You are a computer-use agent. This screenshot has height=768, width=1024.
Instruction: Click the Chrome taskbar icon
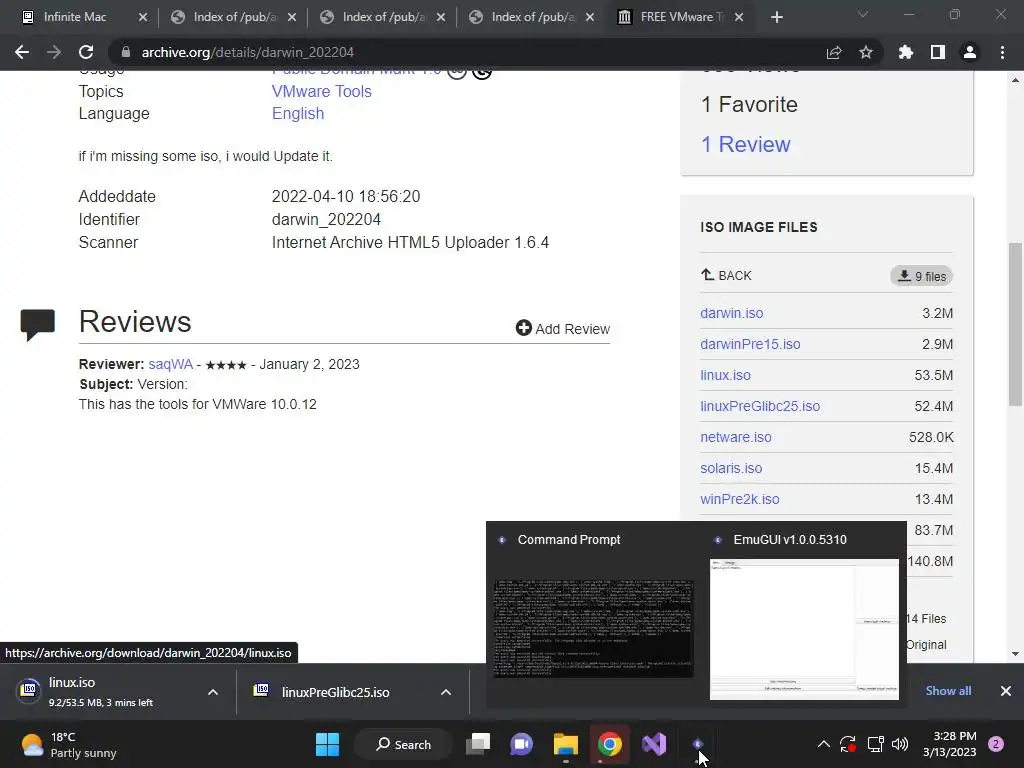(x=610, y=744)
